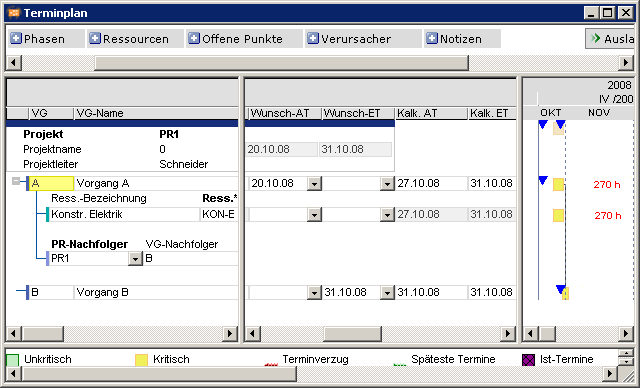Click the VG-Nachfolger B field

coord(191,259)
